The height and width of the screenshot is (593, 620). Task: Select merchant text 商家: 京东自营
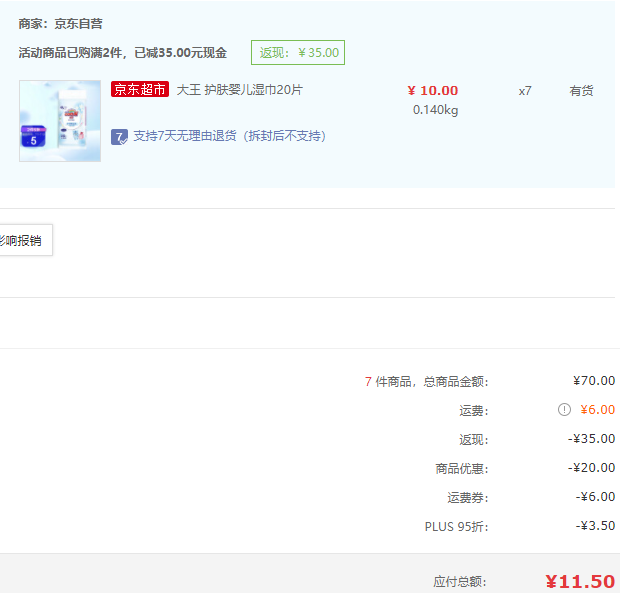coord(60,24)
